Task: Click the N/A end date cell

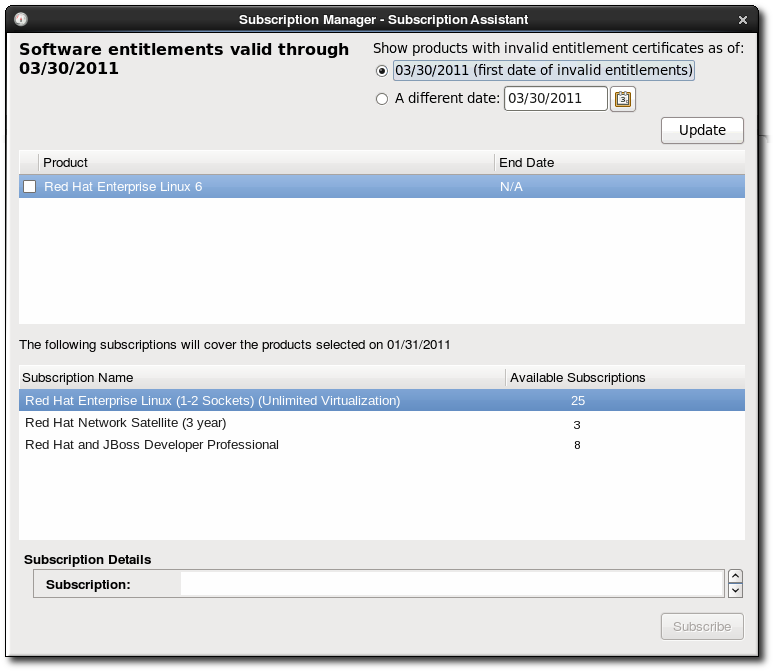Action: coord(511,187)
